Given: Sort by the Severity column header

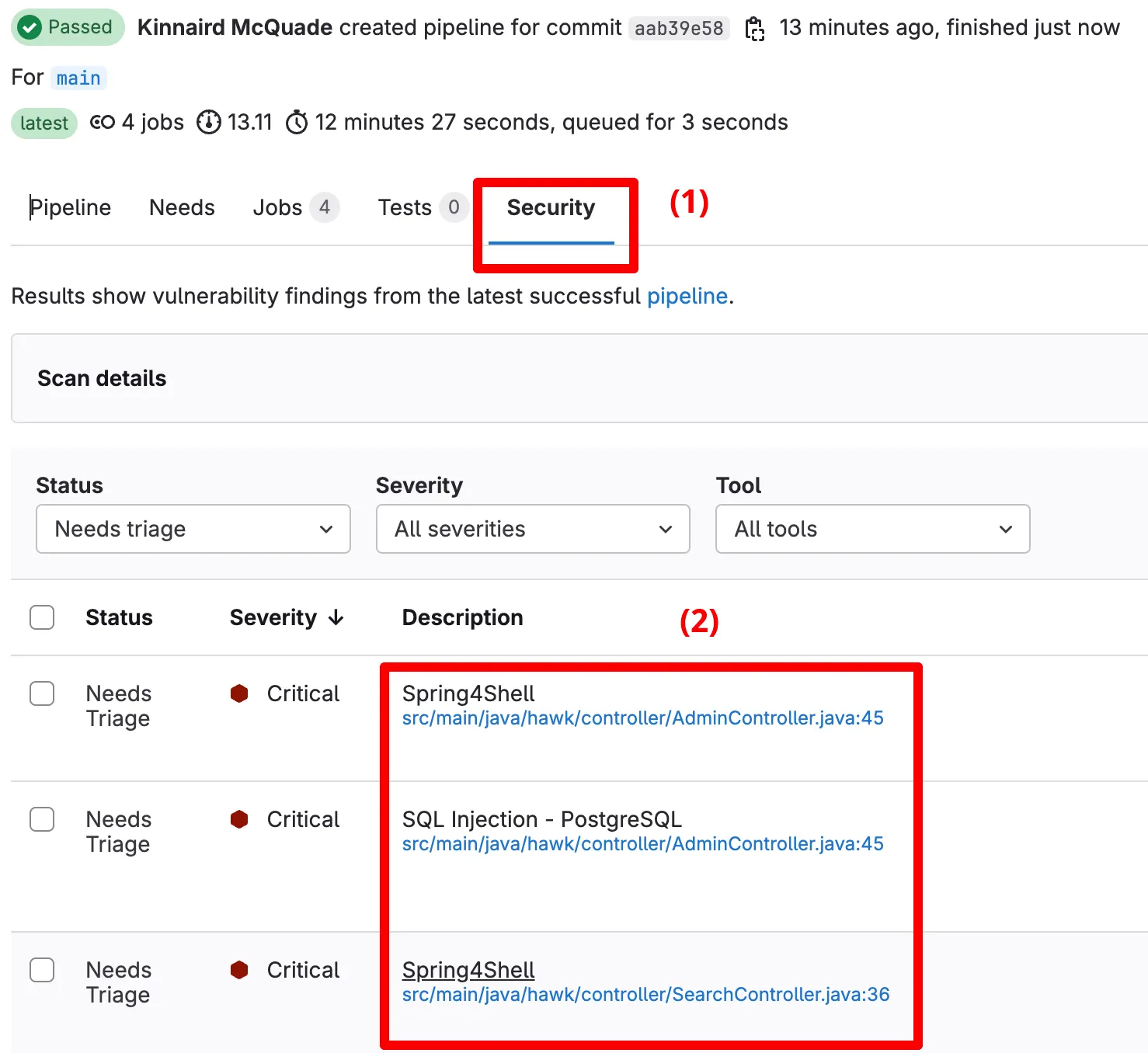Looking at the screenshot, I should click(x=273, y=617).
